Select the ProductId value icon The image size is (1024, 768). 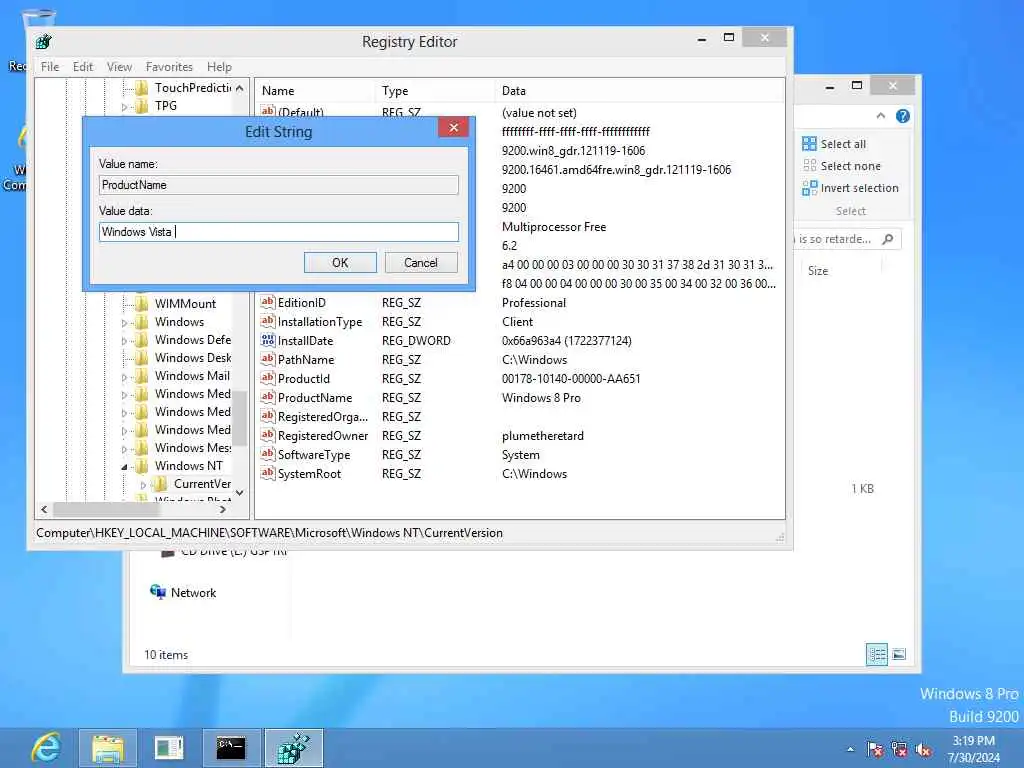(x=268, y=378)
